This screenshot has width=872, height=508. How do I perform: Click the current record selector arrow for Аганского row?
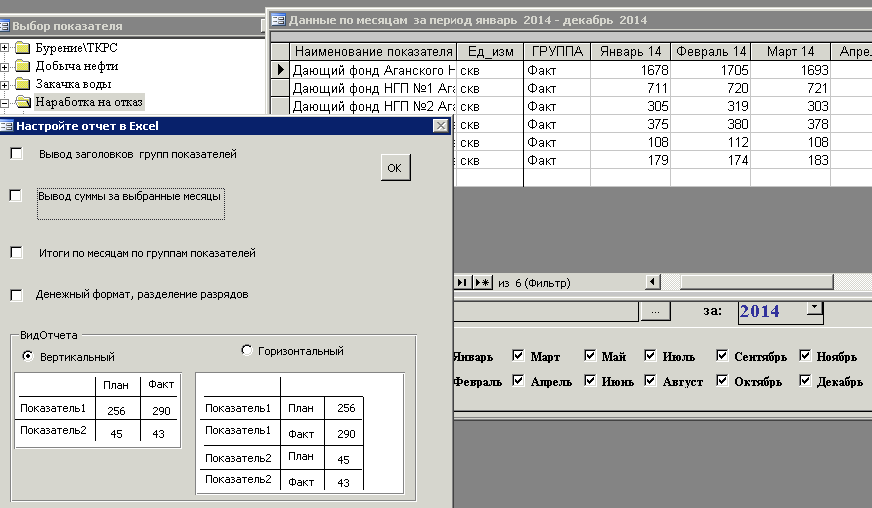click(280, 70)
